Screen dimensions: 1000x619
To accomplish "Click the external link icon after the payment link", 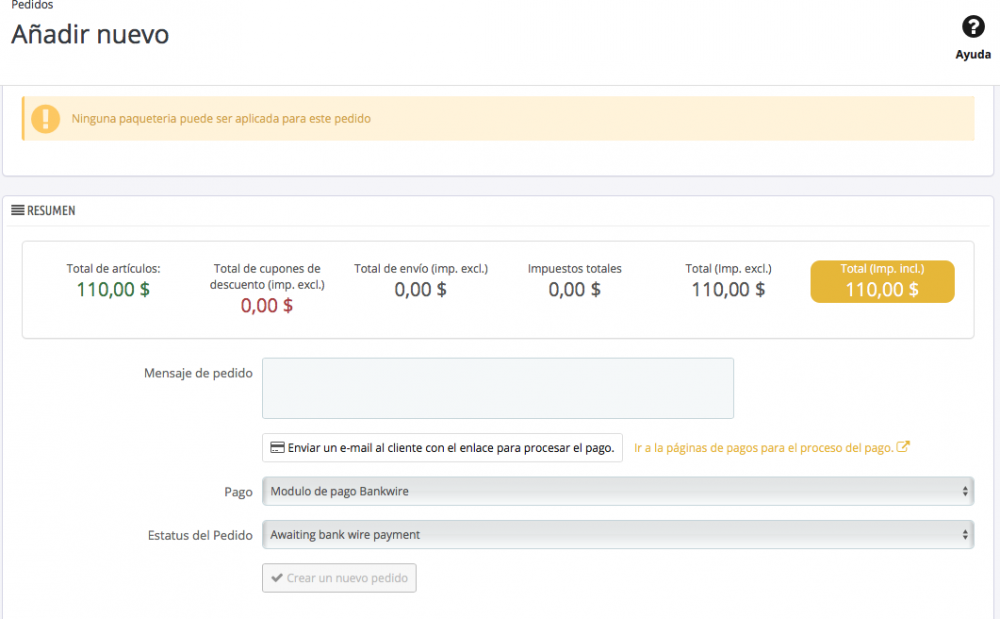I will coord(903,447).
